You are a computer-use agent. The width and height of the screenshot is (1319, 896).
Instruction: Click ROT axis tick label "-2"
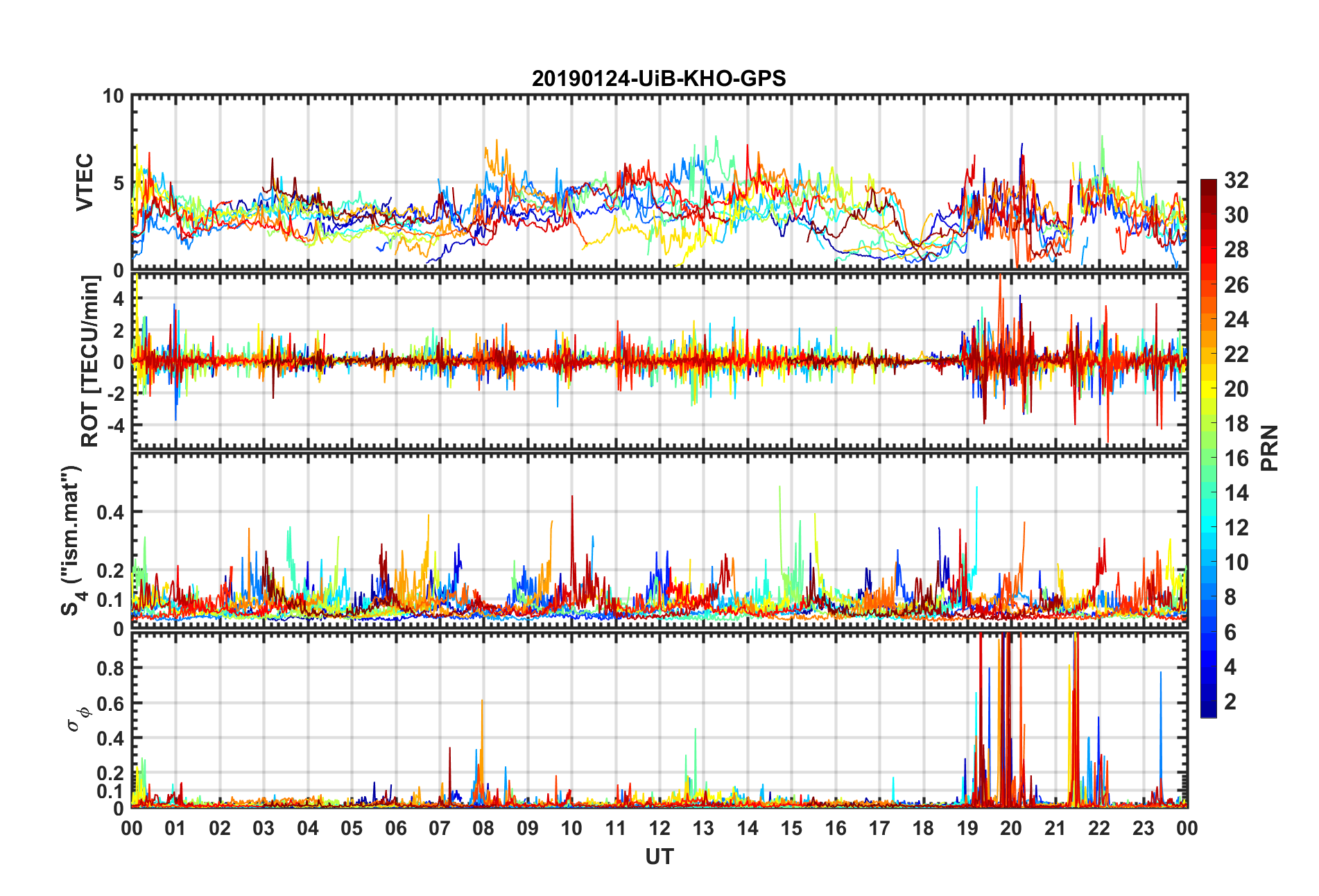pyautogui.click(x=114, y=393)
